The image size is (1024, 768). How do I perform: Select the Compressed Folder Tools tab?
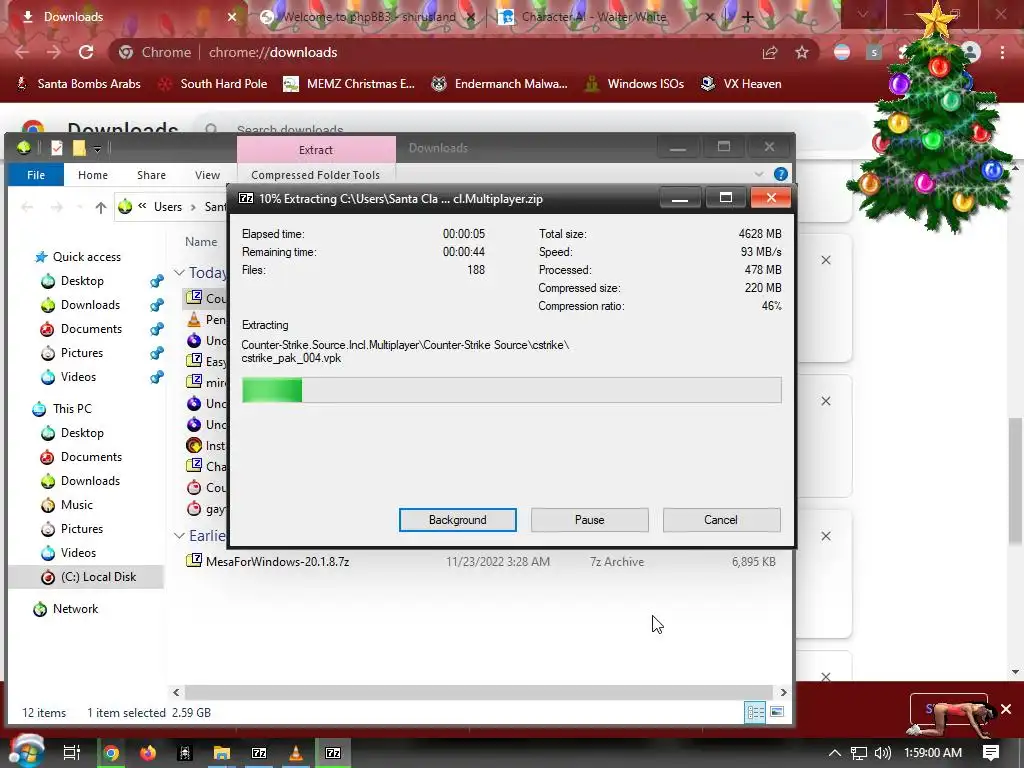coord(315,175)
